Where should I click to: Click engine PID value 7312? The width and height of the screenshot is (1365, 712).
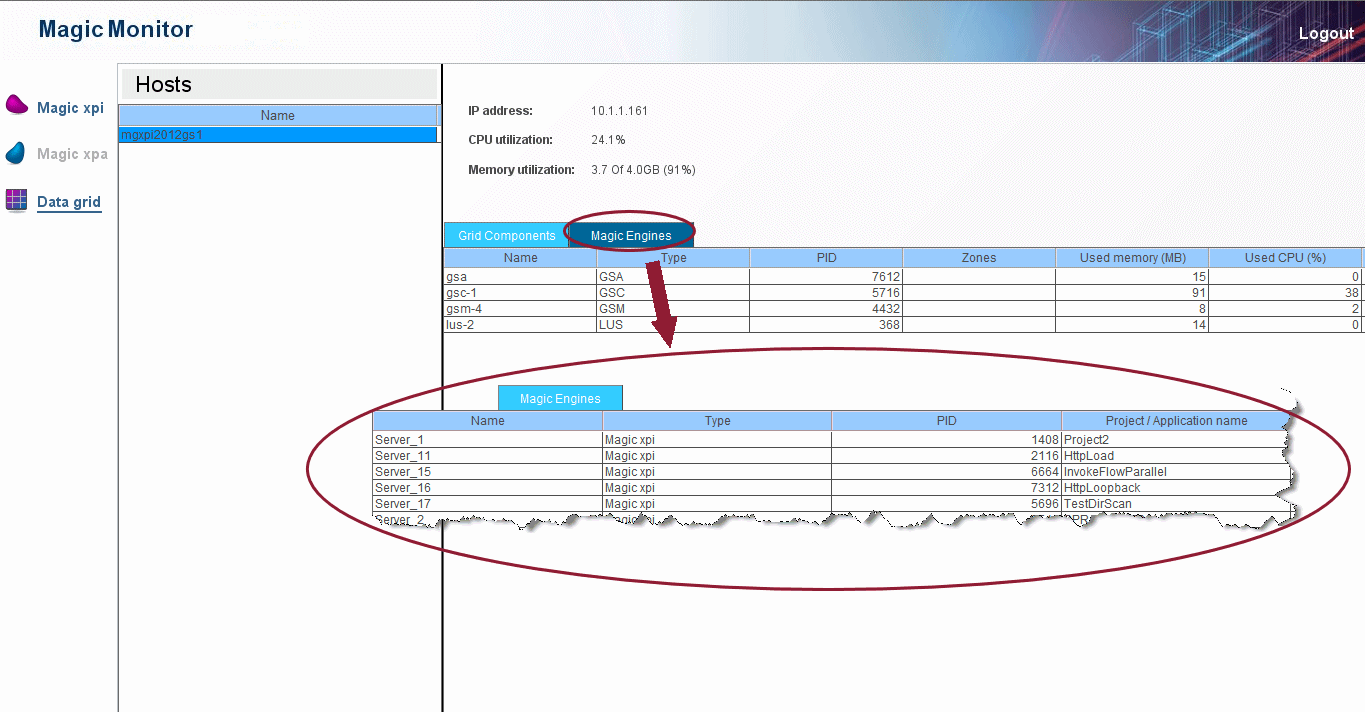pos(1043,487)
